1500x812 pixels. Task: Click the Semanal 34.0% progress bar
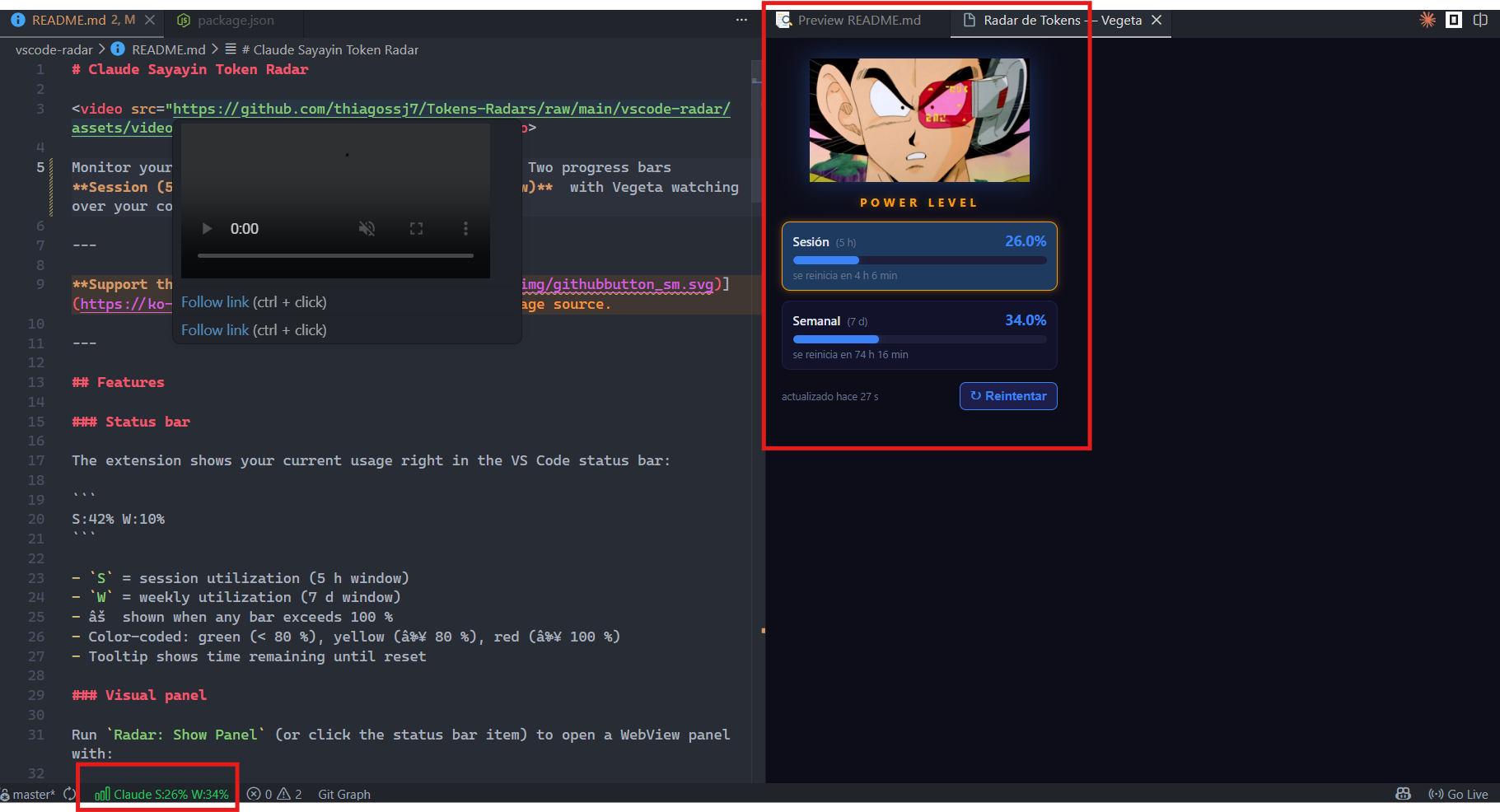pyautogui.click(x=919, y=339)
